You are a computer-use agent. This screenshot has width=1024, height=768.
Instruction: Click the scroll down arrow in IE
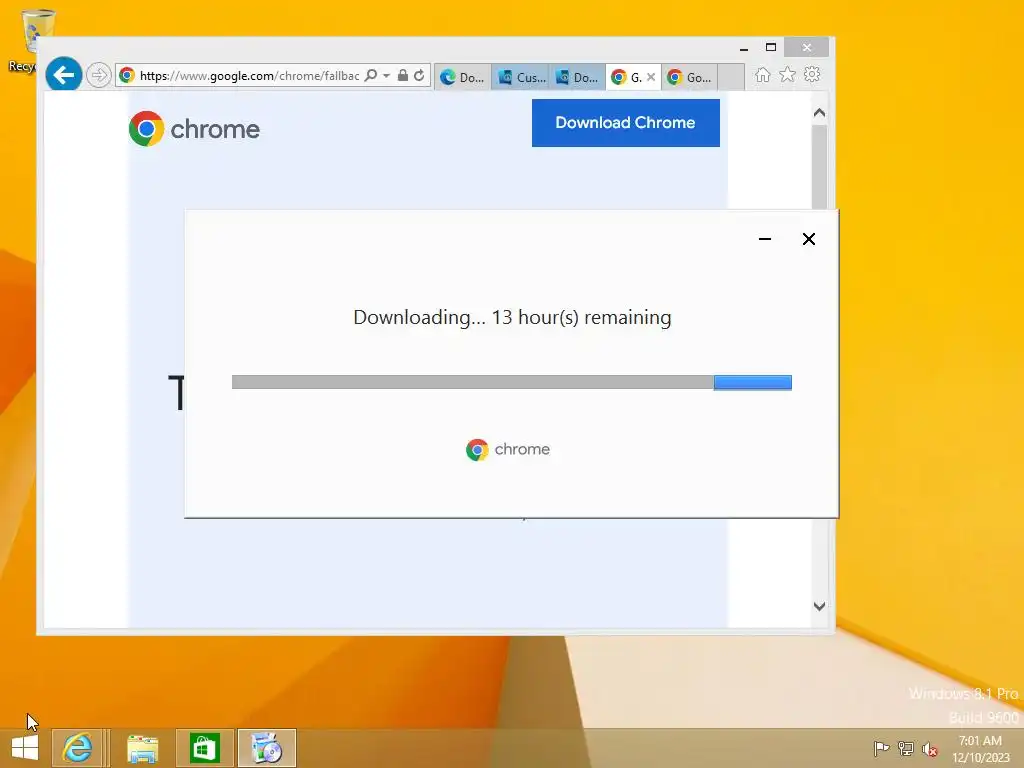tap(820, 606)
